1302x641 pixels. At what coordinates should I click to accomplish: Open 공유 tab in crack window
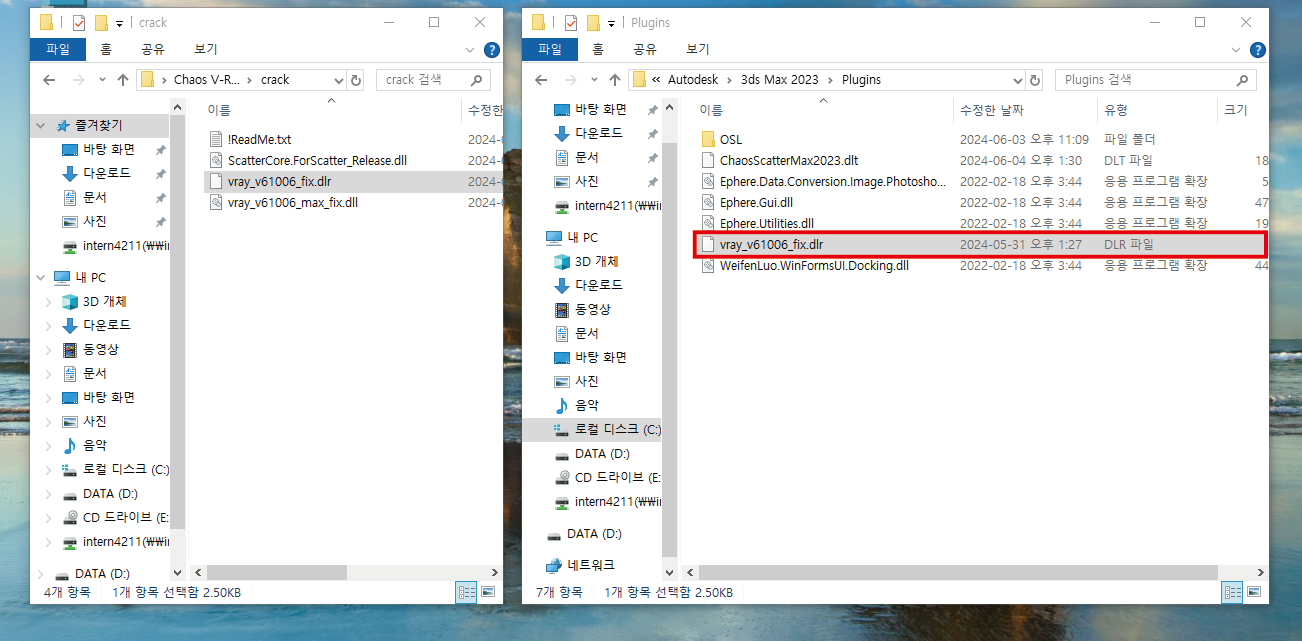tap(153, 49)
